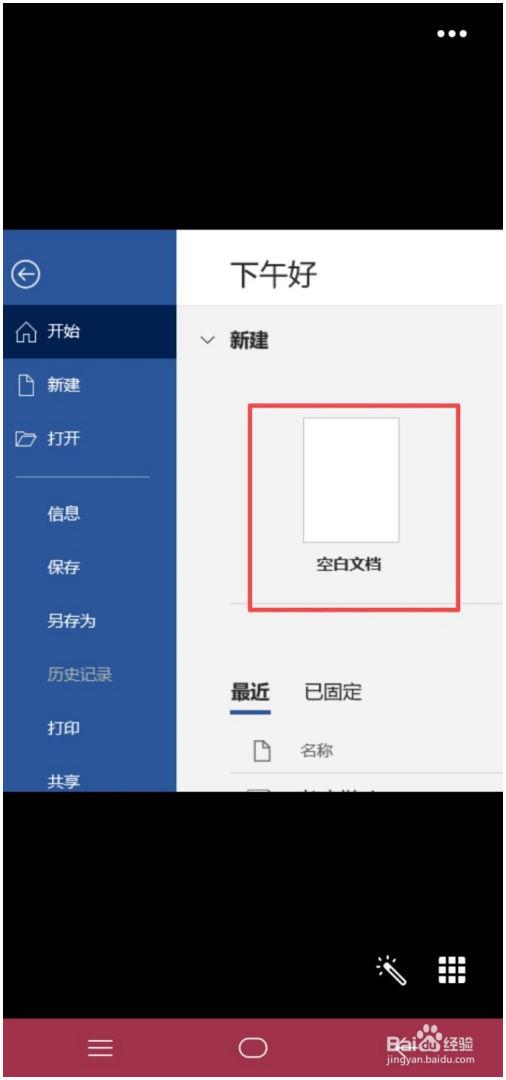
Task: Tap the magic wand edit icon
Action: click(x=392, y=970)
